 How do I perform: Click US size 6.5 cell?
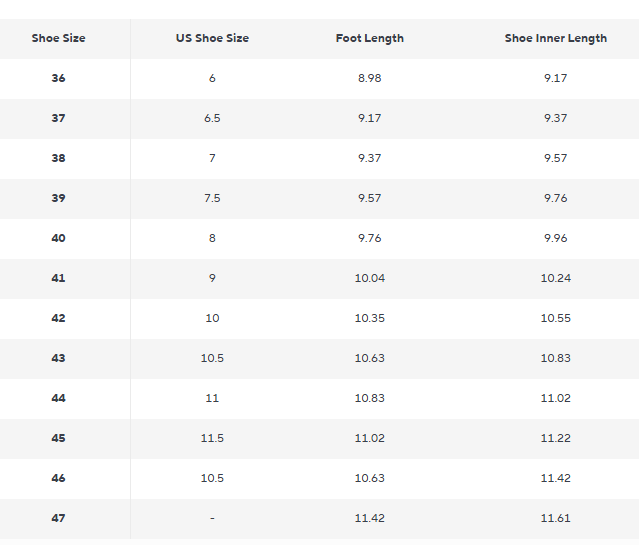(212, 118)
